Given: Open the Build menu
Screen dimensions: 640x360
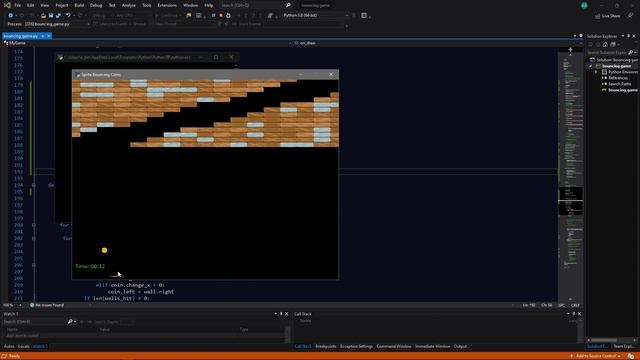Looking at the screenshot, I should click(x=79, y=5).
